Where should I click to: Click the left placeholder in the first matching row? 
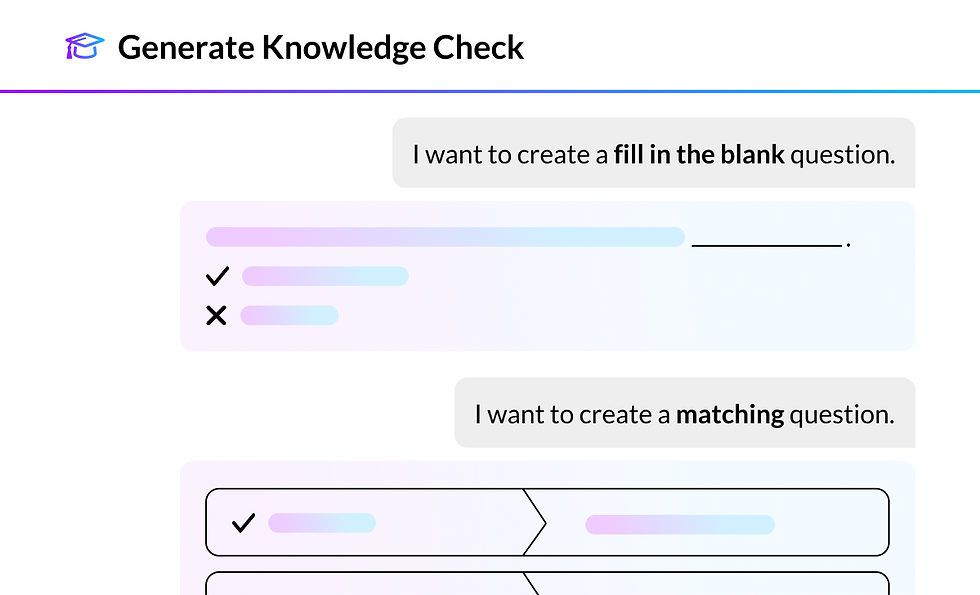click(x=322, y=523)
